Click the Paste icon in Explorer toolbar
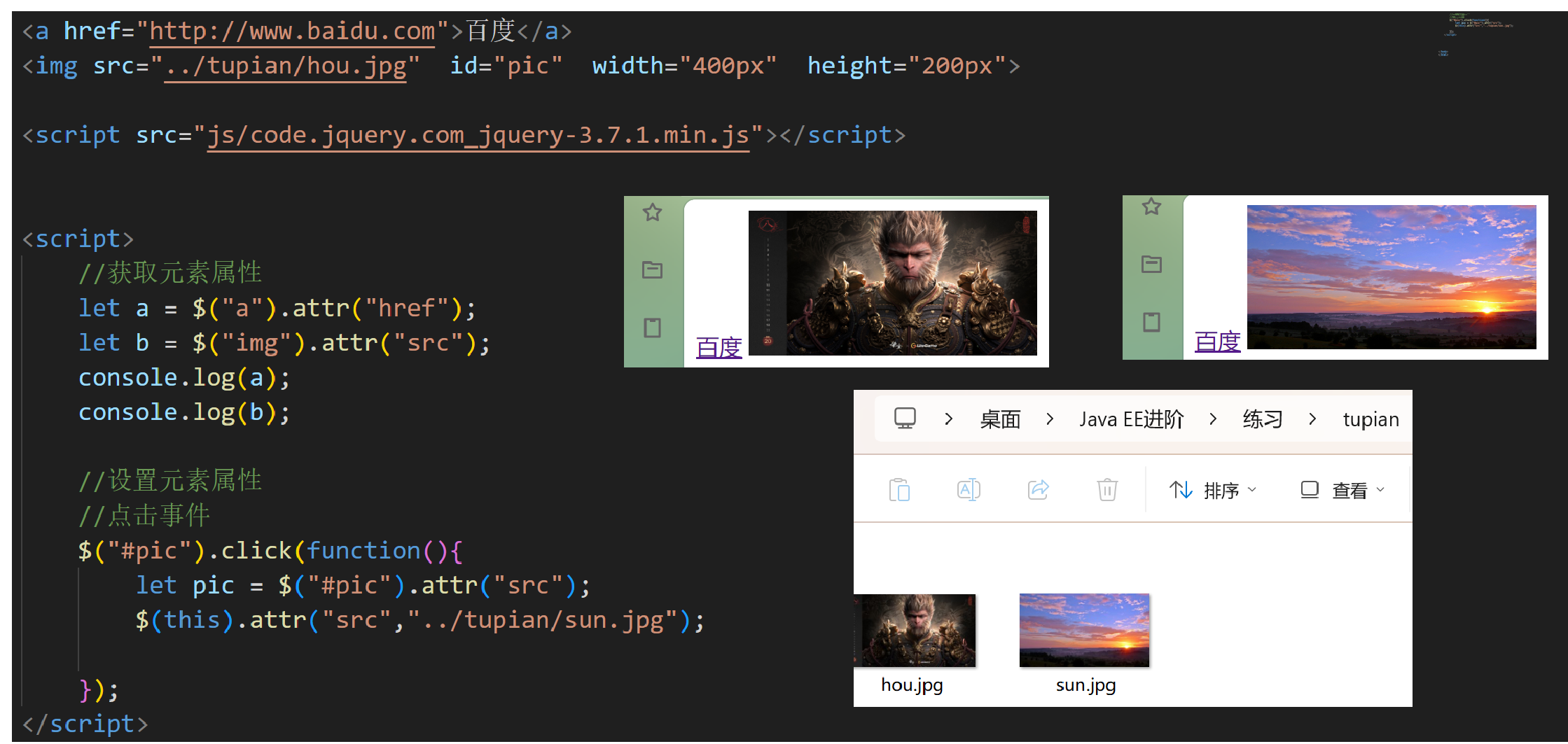Screen dimensions: 1568x744 coord(899,489)
